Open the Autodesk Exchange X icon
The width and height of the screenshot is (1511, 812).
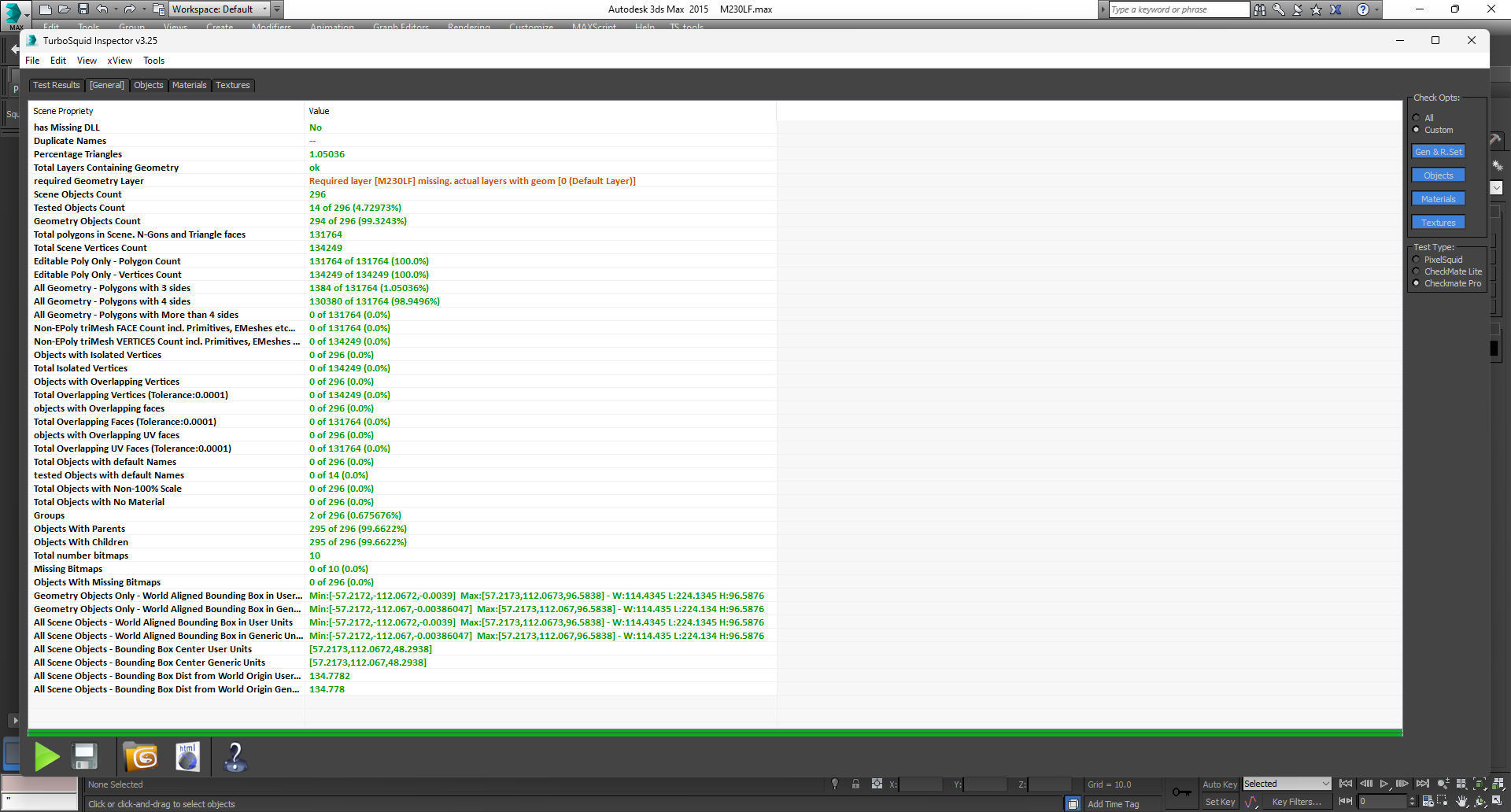1336,9
